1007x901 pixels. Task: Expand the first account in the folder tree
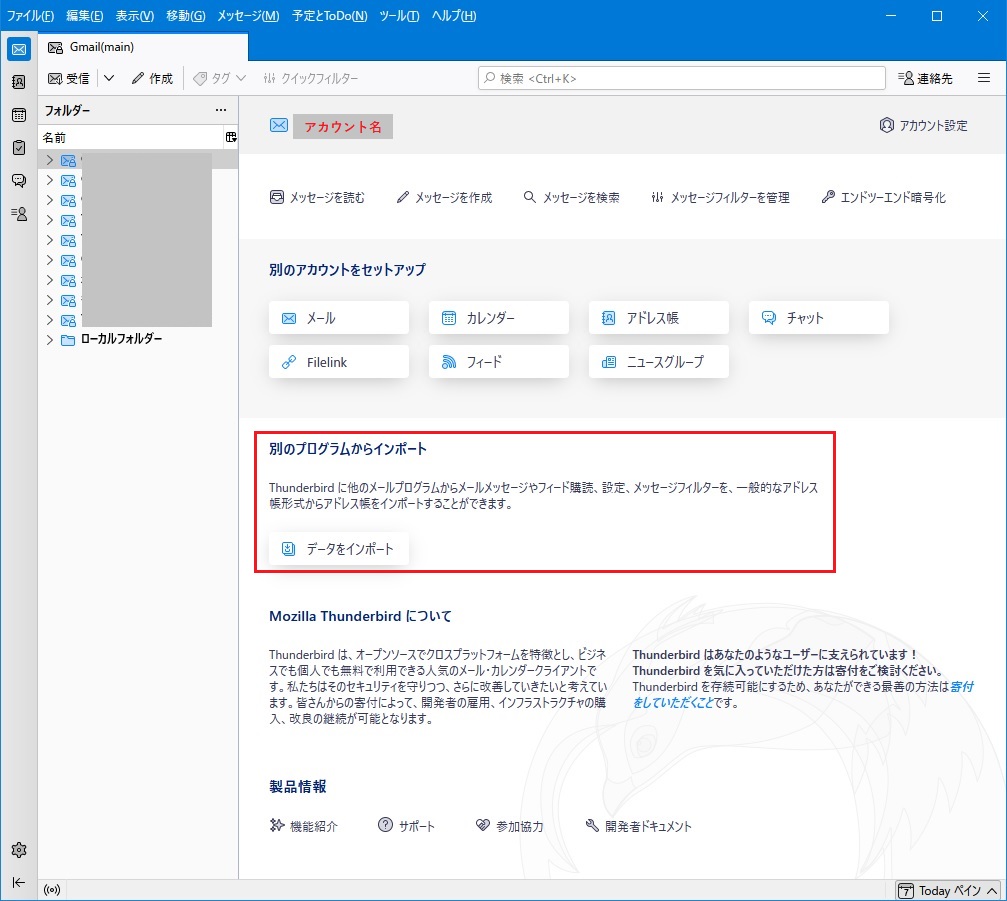pos(49,160)
